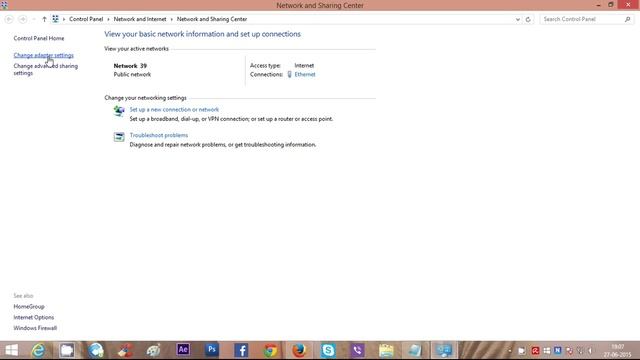Click the Control Panel icon in the address bar
The width and height of the screenshot is (640, 360).
click(x=55, y=19)
